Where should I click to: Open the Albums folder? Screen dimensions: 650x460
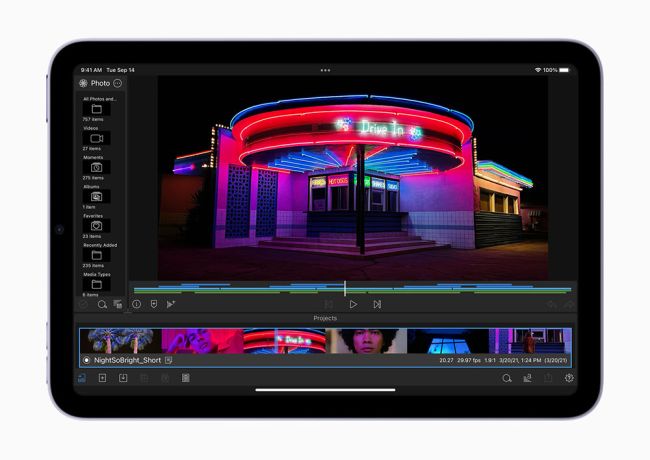point(97,196)
